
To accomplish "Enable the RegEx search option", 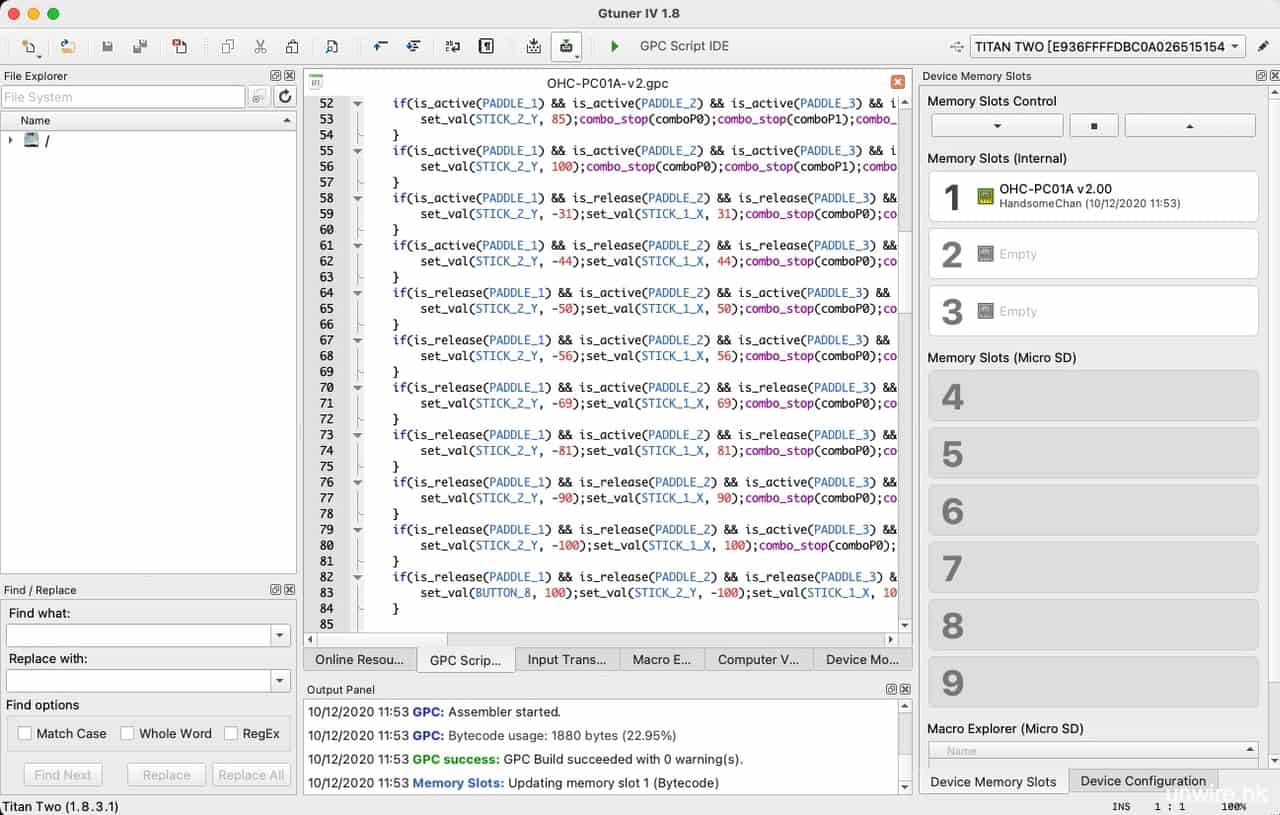I will pyautogui.click(x=231, y=733).
